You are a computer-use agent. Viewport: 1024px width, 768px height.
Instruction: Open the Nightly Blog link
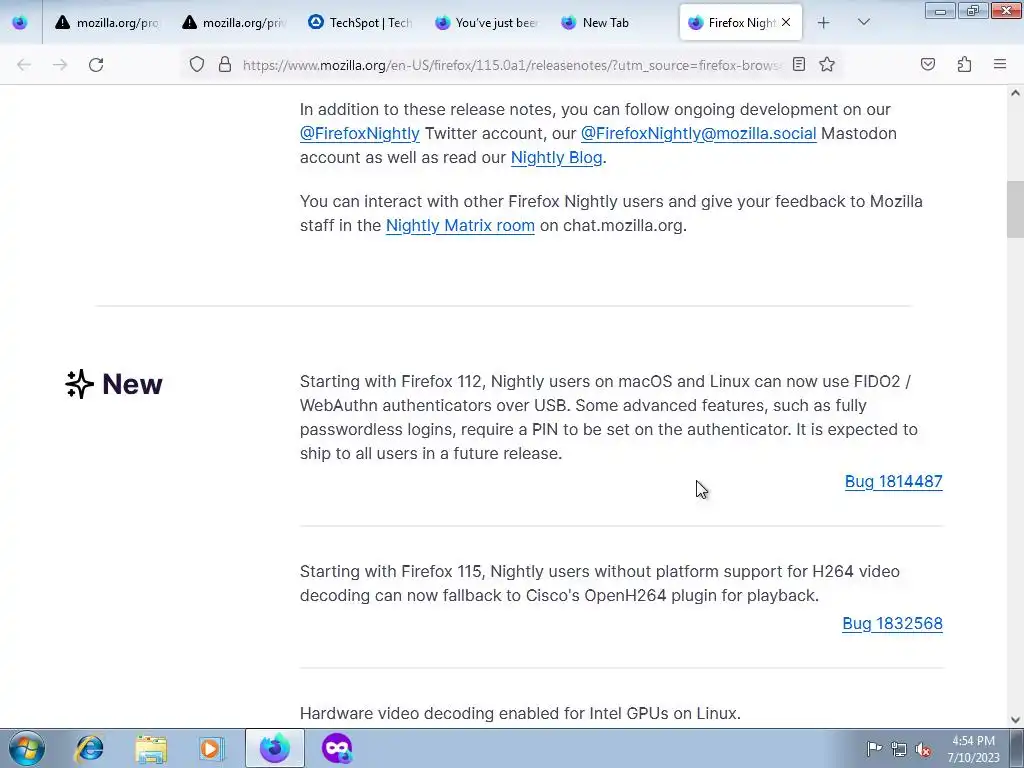tap(556, 157)
